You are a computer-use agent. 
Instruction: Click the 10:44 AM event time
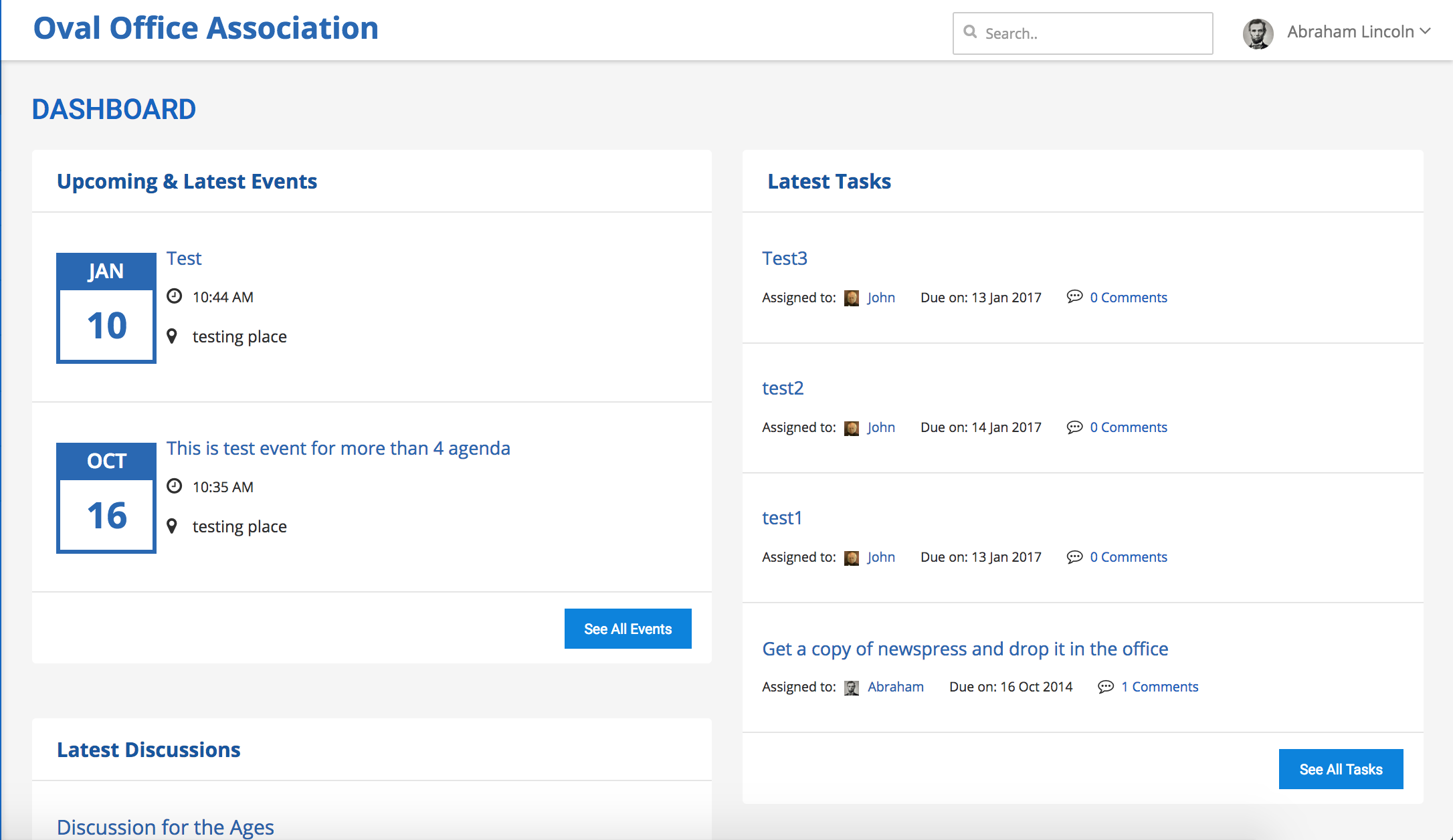pyautogui.click(x=223, y=297)
